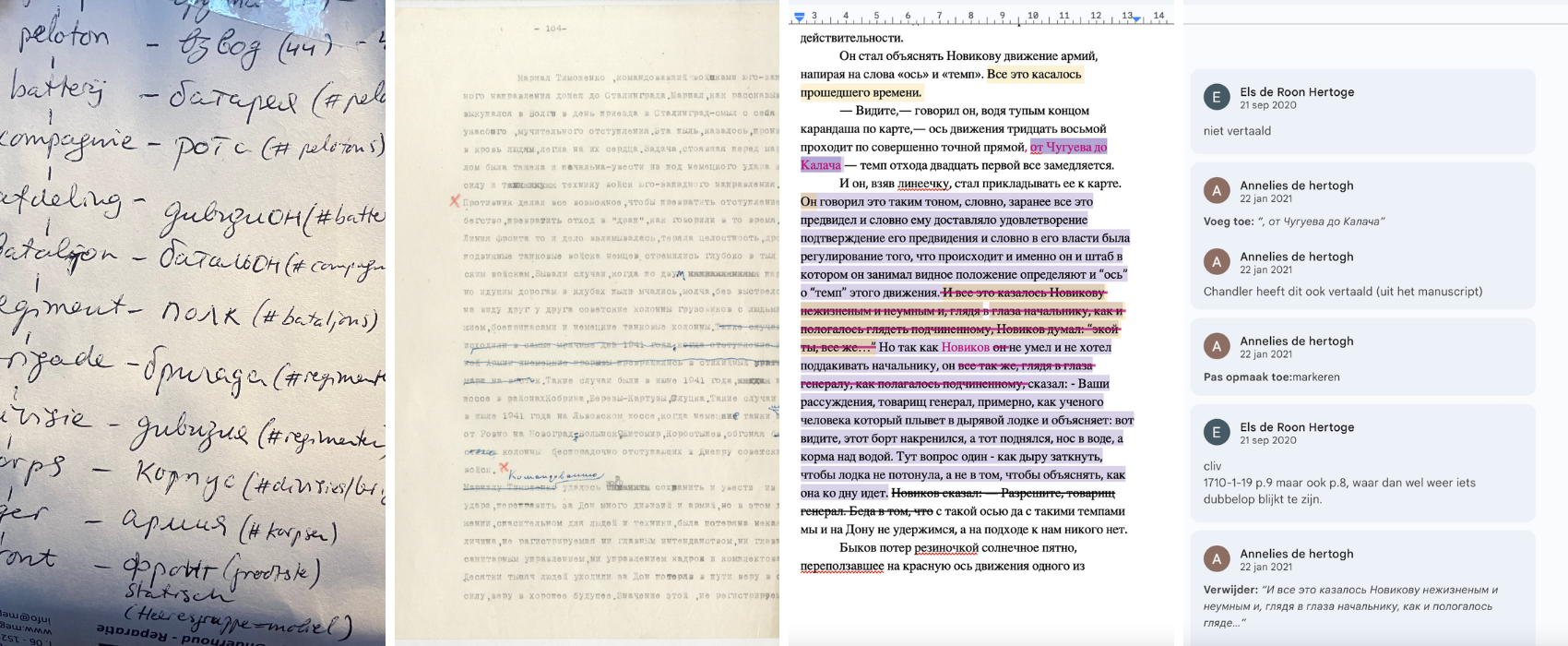Click the pink inserted word 'Новиков'
1568x646 pixels.
pos(965,347)
